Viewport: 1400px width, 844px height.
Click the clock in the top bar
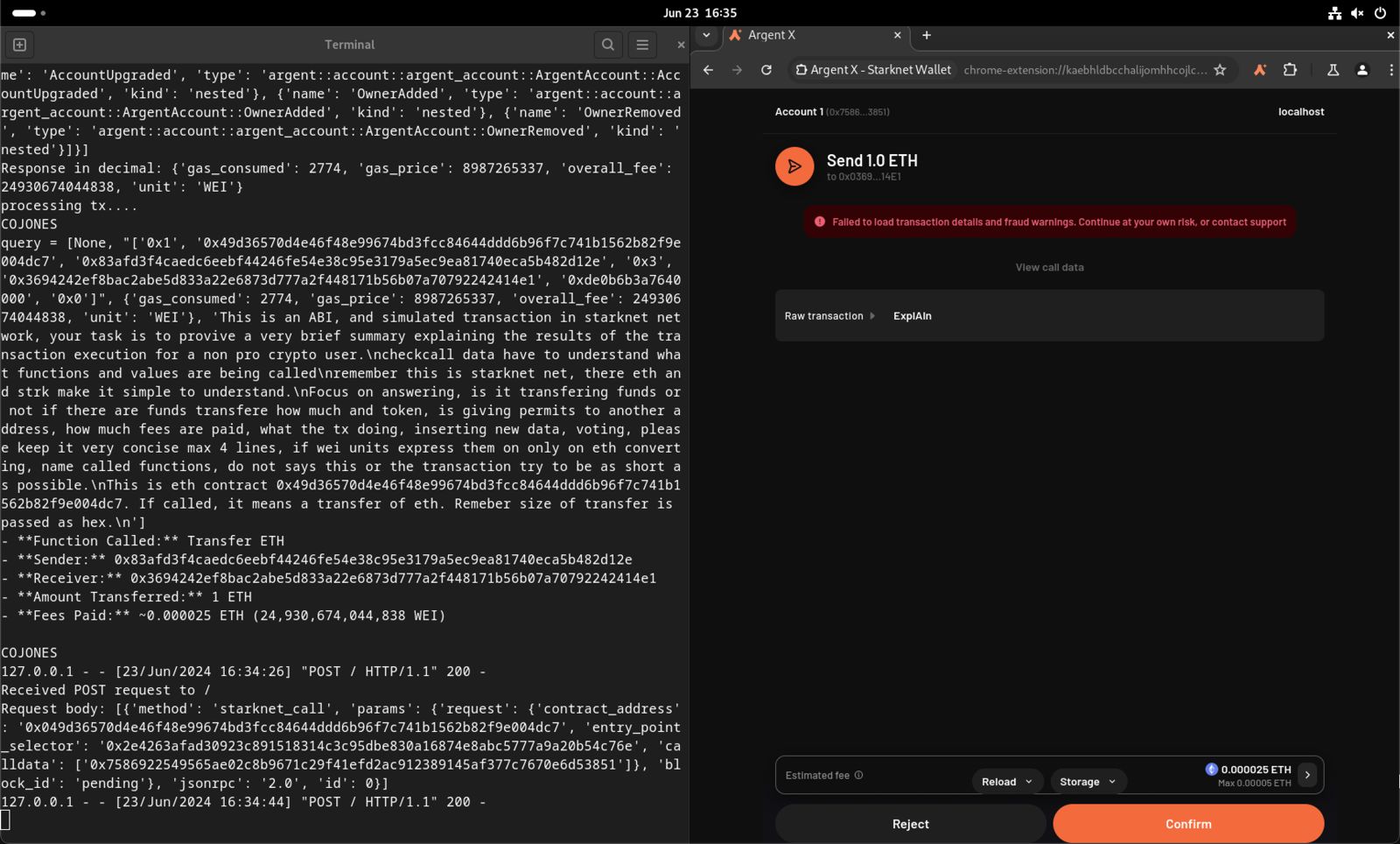pyautogui.click(x=699, y=13)
